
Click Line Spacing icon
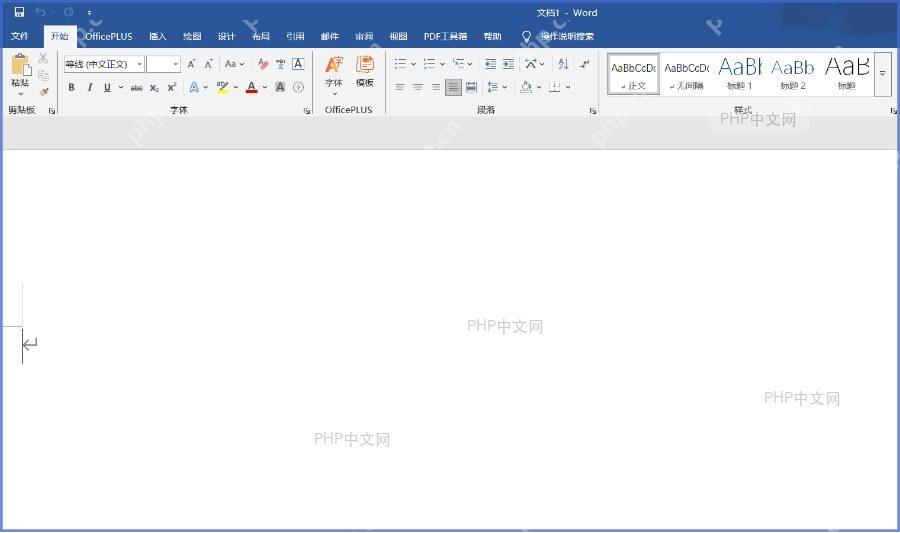click(x=492, y=87)
